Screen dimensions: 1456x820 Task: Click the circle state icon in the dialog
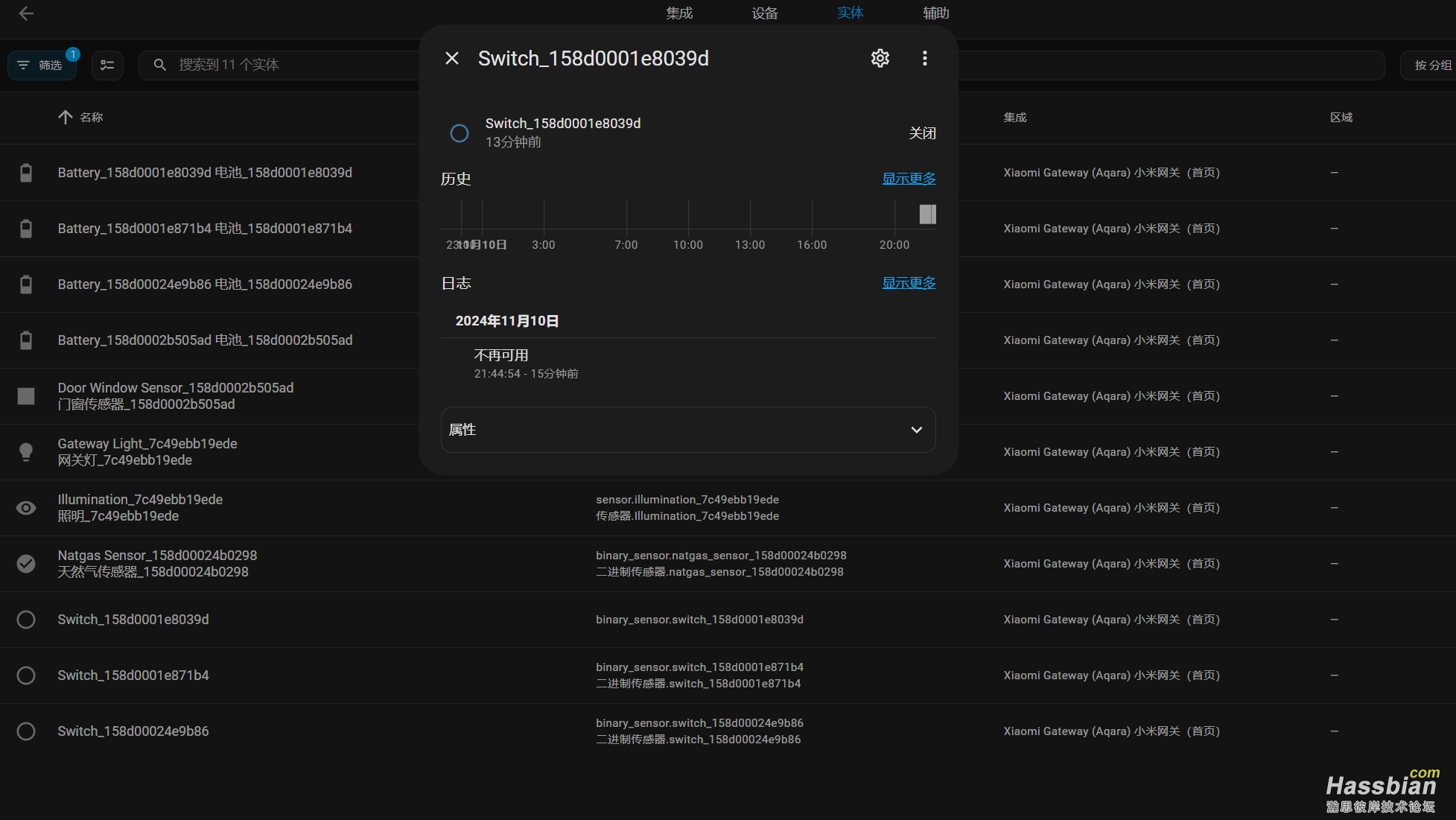[460, 133]
